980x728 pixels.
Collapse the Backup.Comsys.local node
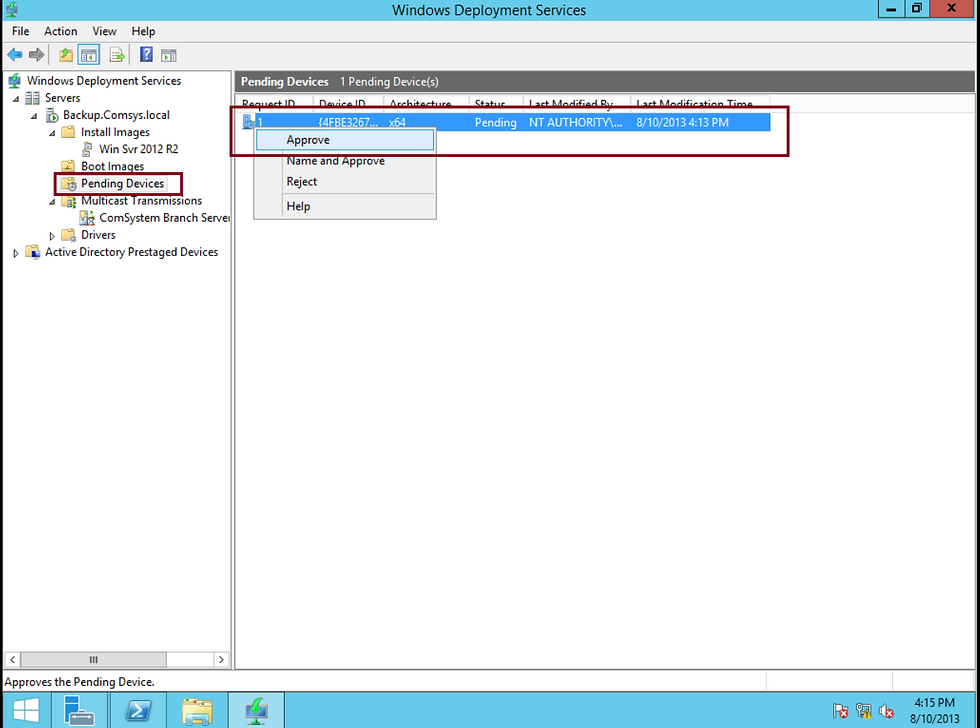point(34,116)
